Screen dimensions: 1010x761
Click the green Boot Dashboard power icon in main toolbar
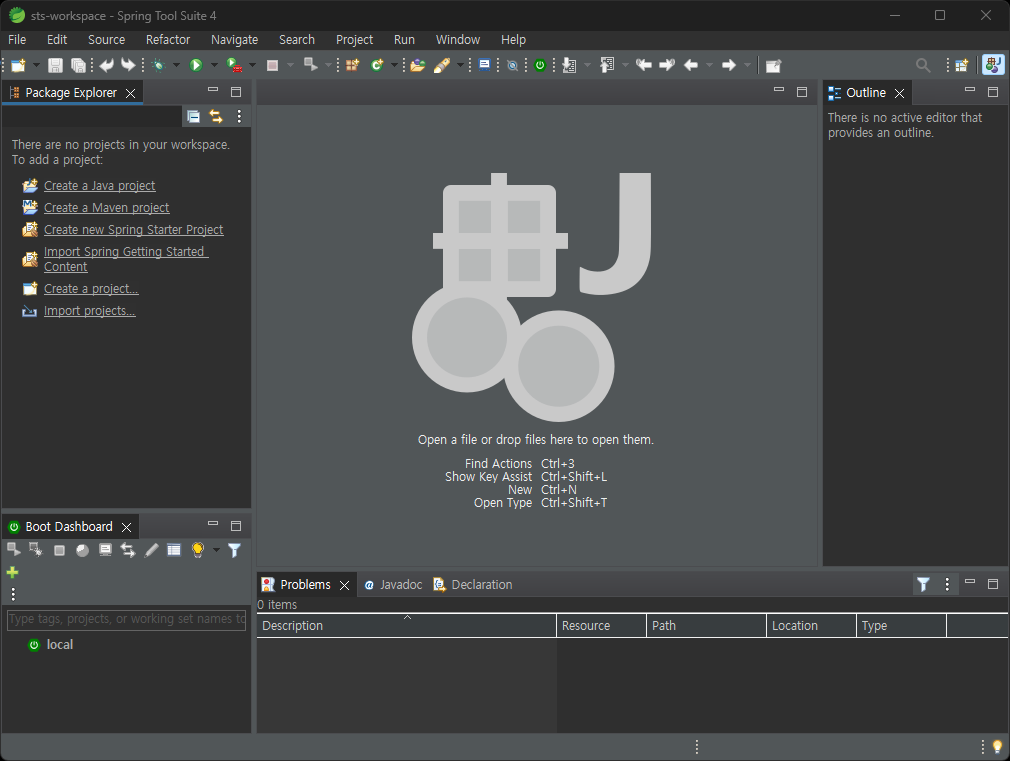(540, 65)
